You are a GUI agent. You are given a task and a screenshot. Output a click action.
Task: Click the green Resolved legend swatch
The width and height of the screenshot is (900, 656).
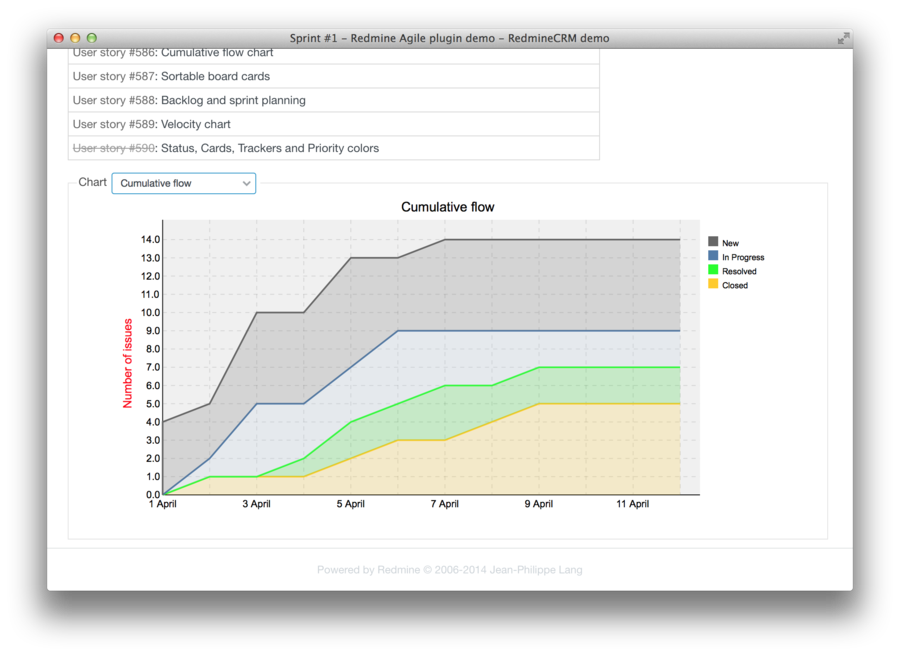point(713,270)
